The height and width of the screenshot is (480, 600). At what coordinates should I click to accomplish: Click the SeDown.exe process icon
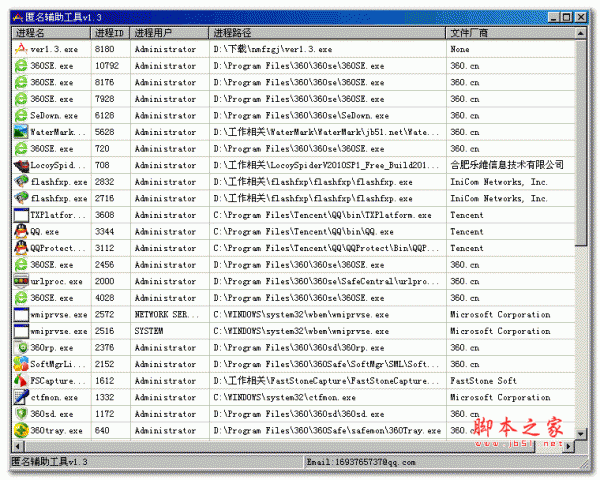coord(21,115)
